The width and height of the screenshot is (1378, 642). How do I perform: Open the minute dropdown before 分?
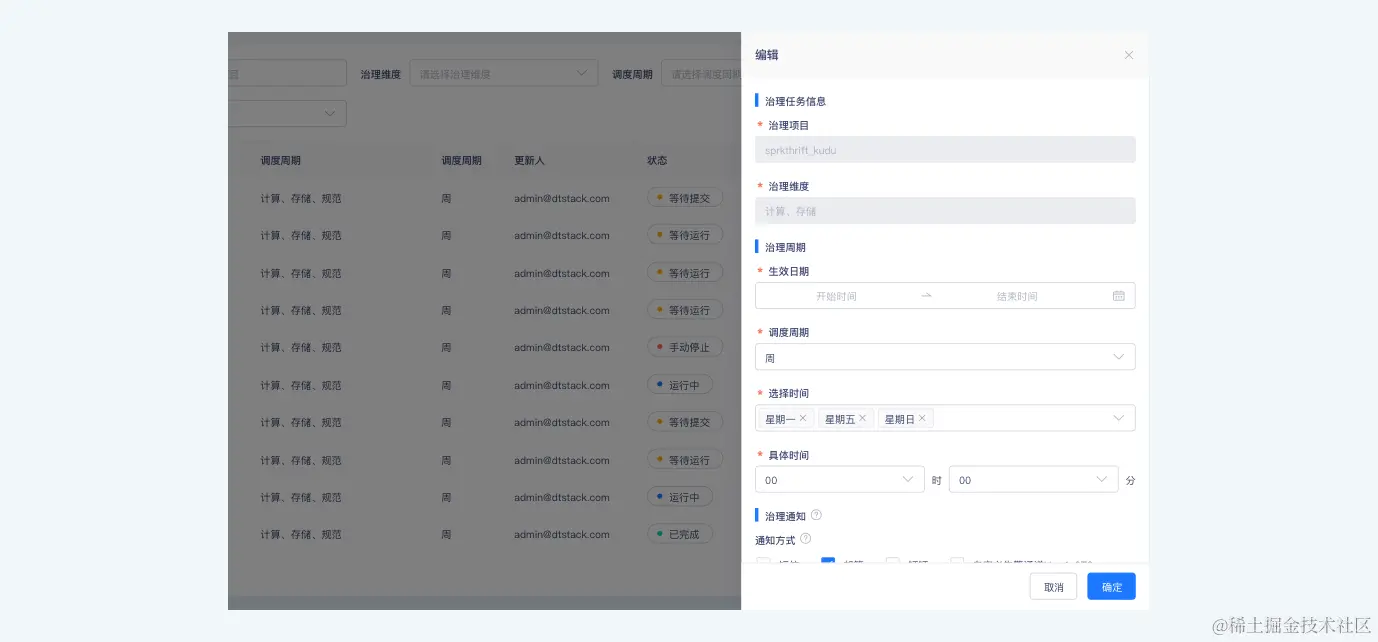point(1033,480)
